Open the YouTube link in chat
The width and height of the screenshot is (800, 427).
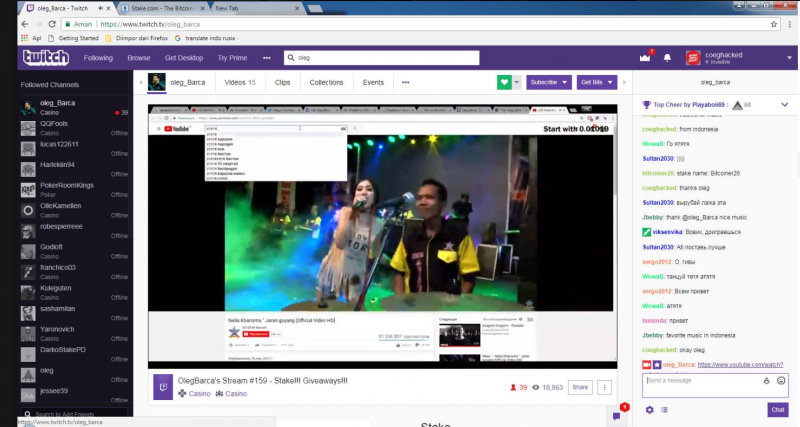pyautogui.click(x=740, y=365)
